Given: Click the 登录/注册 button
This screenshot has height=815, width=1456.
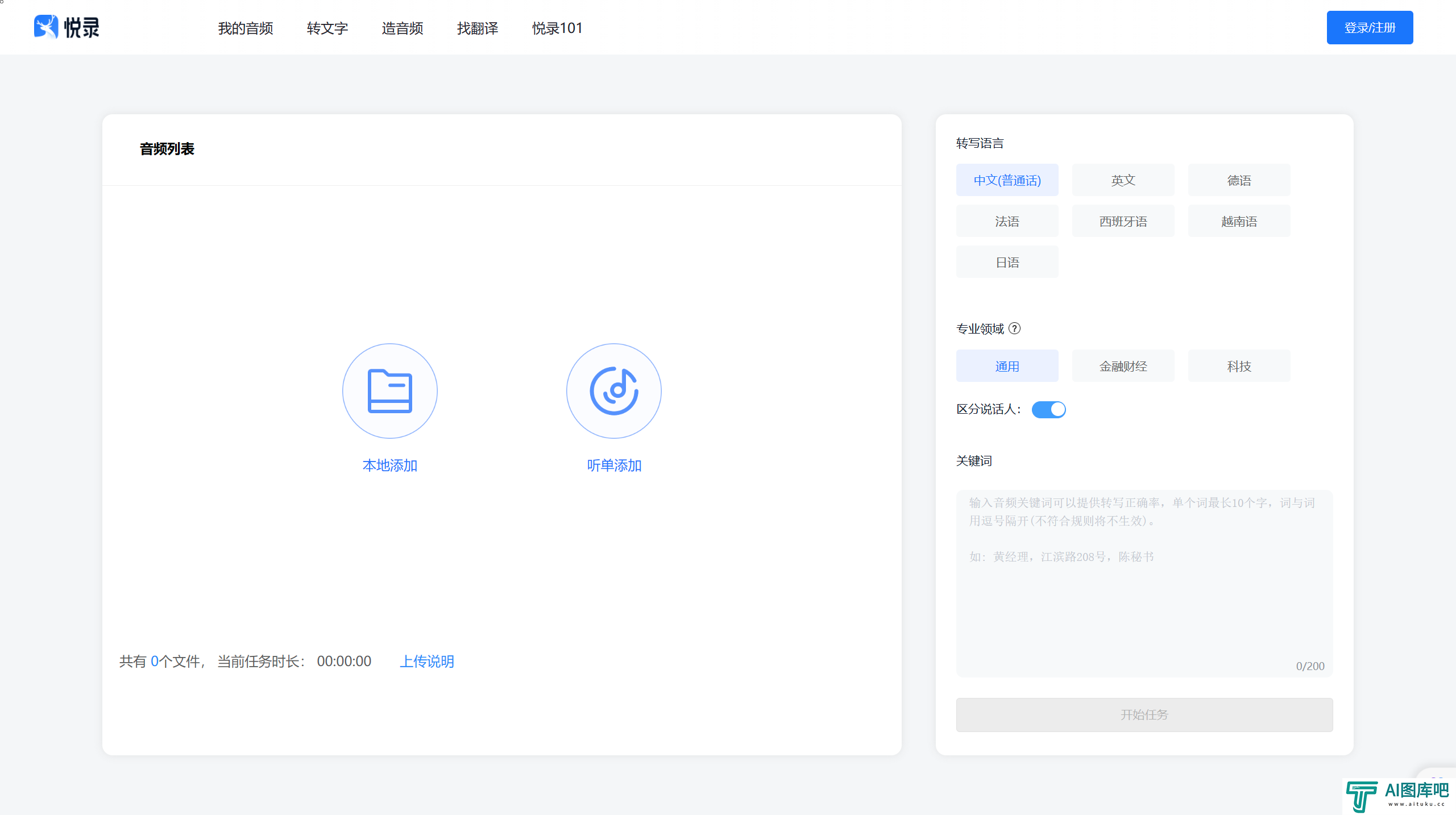Looking at the screenshot, I should pyautogui.click(x=1370, y=27).
